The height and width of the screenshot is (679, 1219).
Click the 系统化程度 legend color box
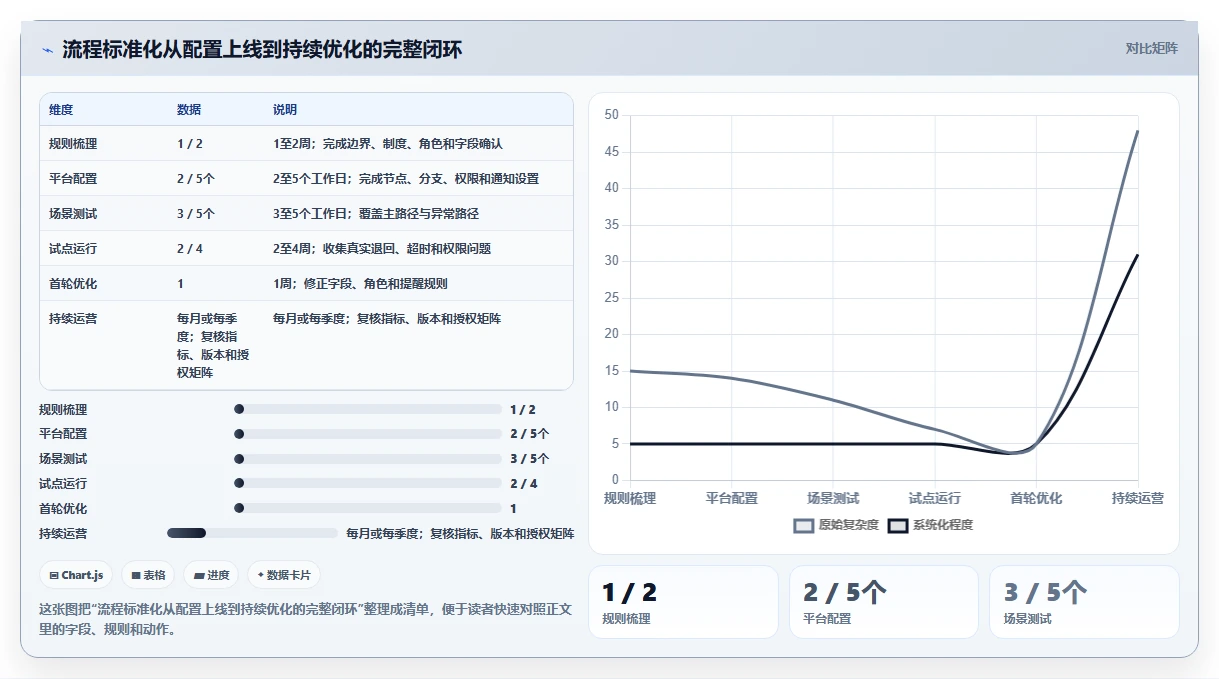(x=898, y=525)
